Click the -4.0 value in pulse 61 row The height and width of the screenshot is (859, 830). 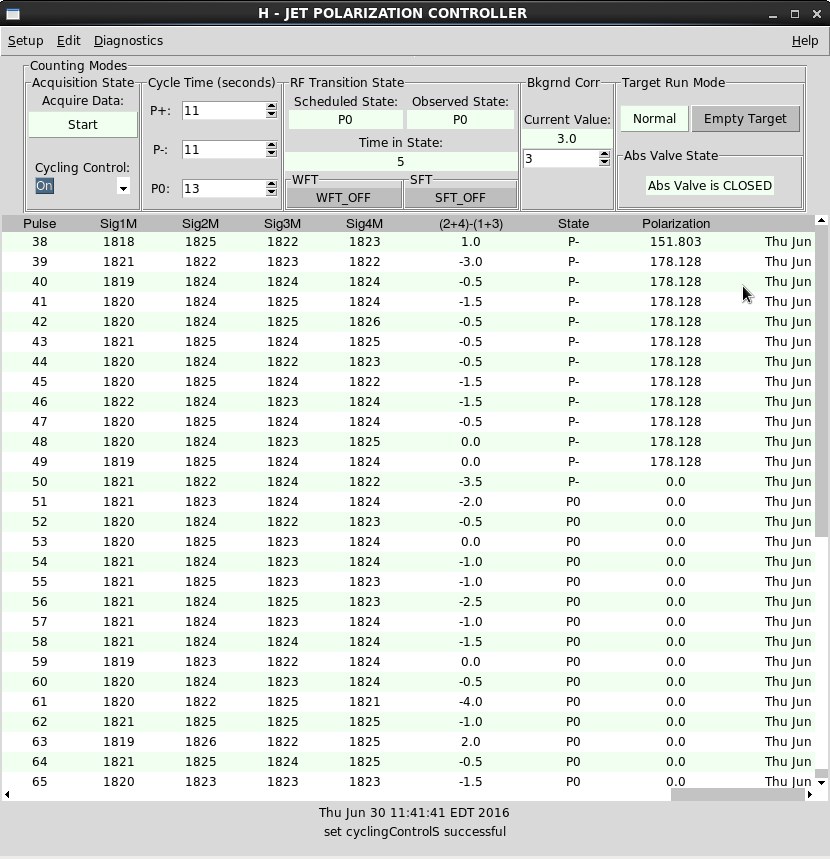[x=471, y=702]
